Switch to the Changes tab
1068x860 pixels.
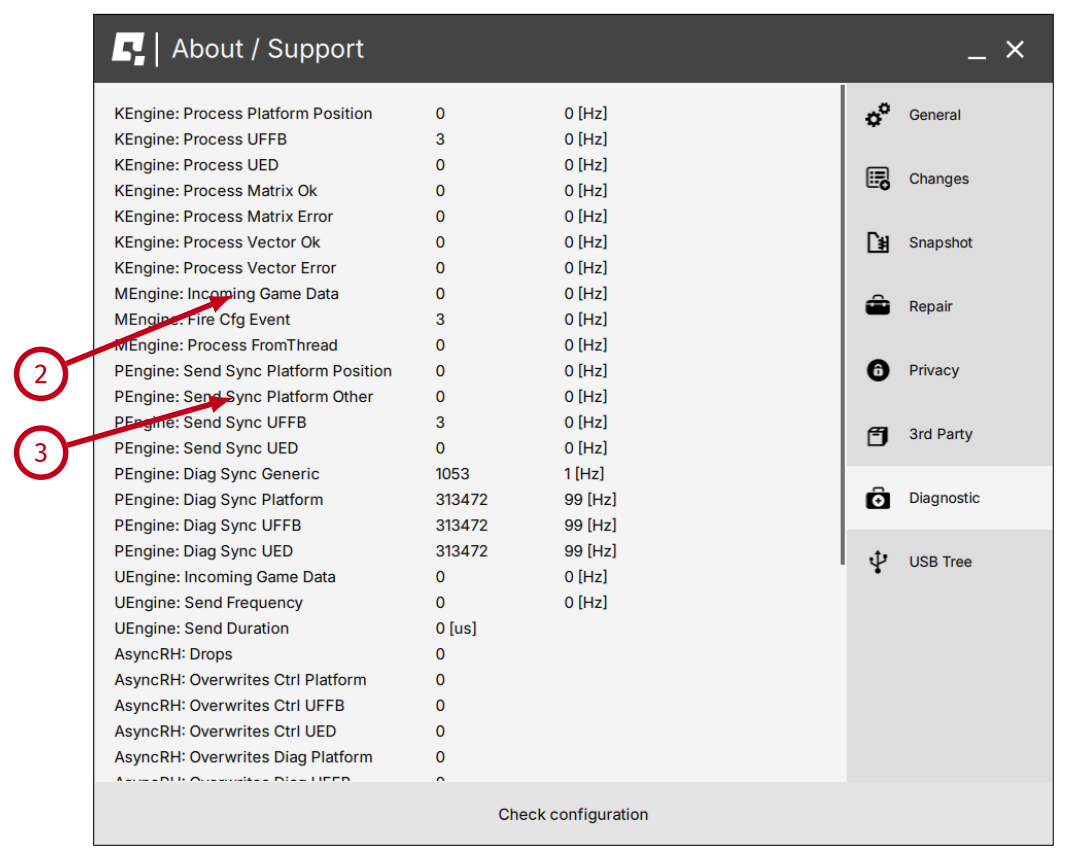point(938,179)
